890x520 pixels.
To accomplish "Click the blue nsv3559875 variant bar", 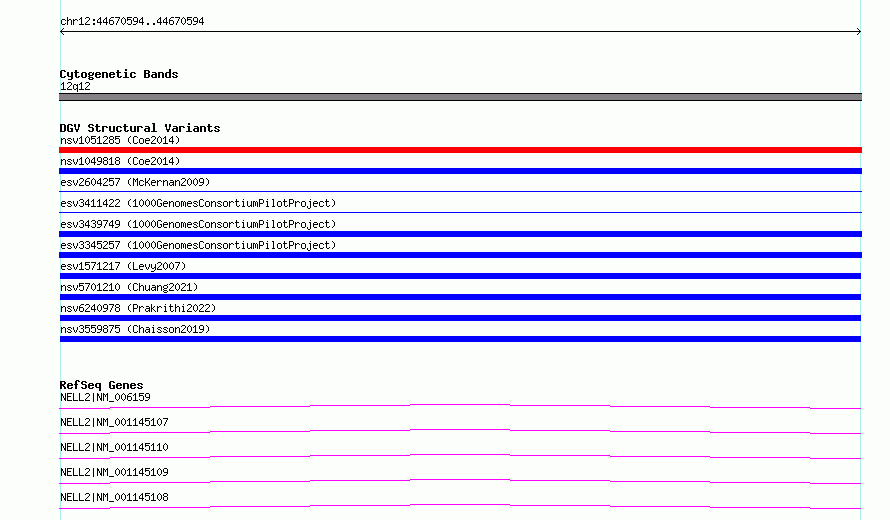I will click(x=460, y=339).
